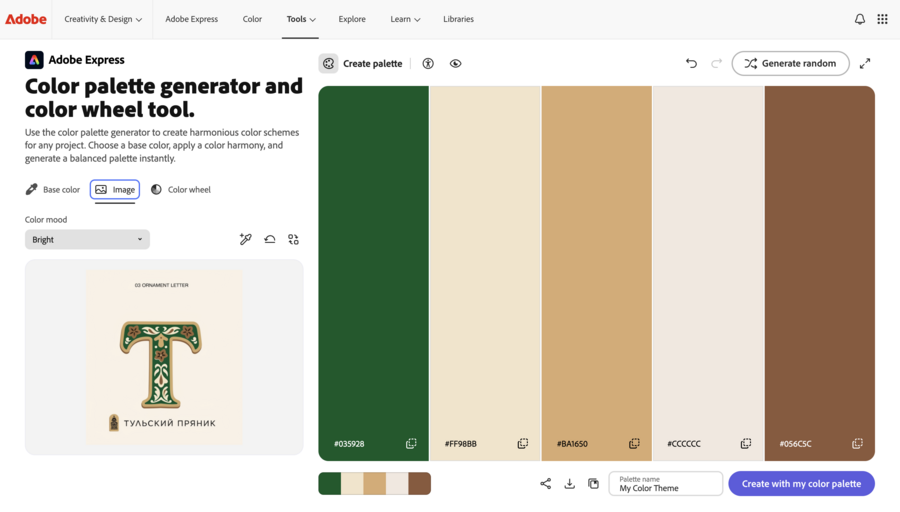Share the color palette
The image size is (900, 512).
pos(545,484)
